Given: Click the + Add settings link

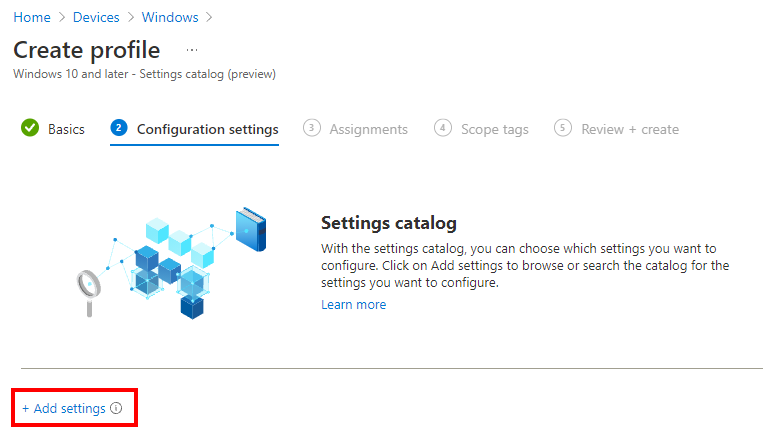Looking at the screenshot, I should 64,408.
